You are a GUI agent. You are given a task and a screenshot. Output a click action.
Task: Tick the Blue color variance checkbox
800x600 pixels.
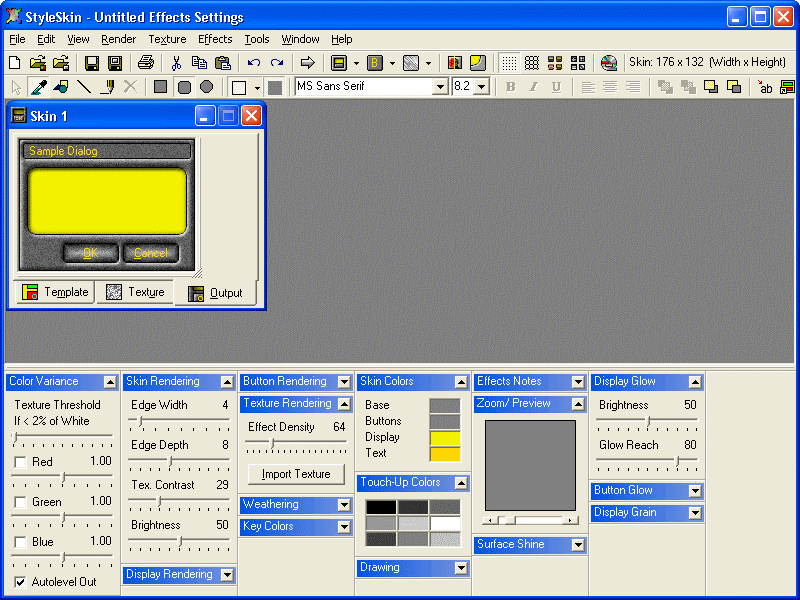click(20, 542)
